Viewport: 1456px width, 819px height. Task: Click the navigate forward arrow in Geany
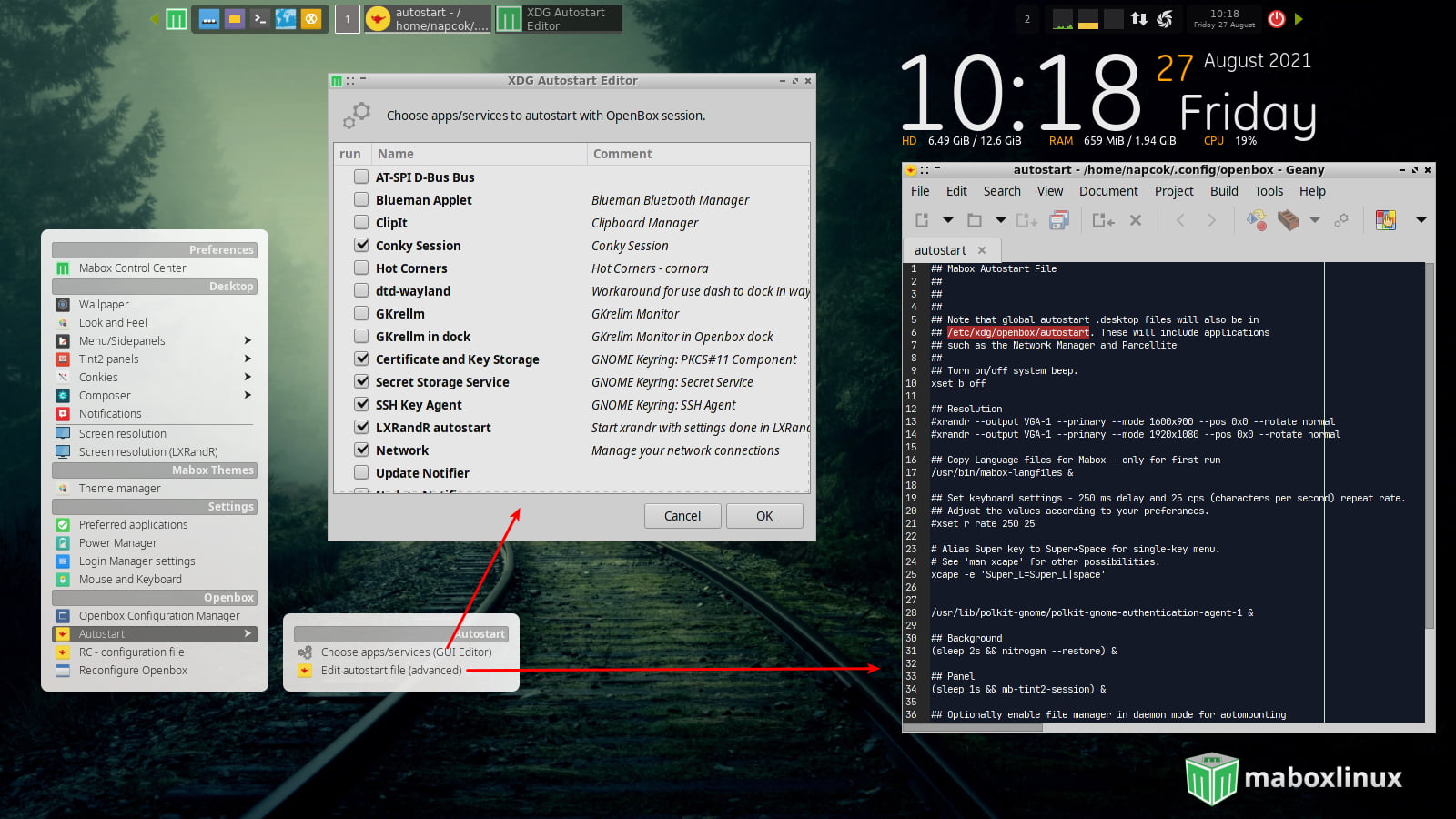[x=1211, y=220]
